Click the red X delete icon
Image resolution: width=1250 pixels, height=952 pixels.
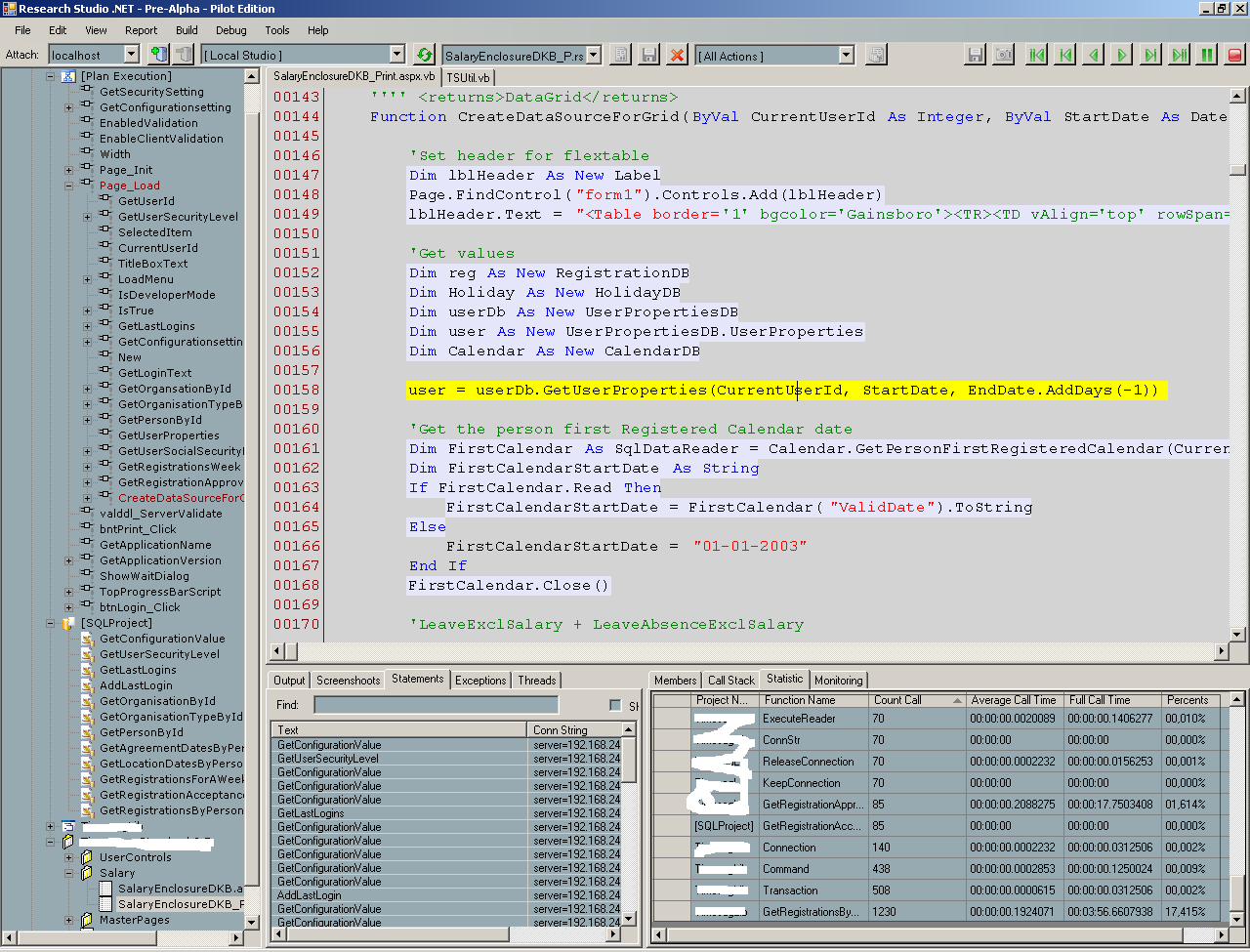pyautogui.click(x=677, y=56)
